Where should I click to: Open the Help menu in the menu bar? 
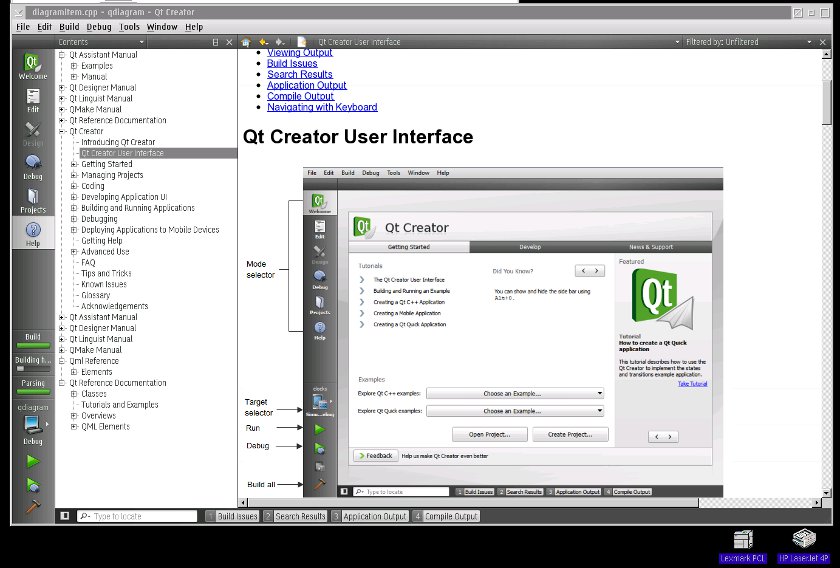(194, 27)
